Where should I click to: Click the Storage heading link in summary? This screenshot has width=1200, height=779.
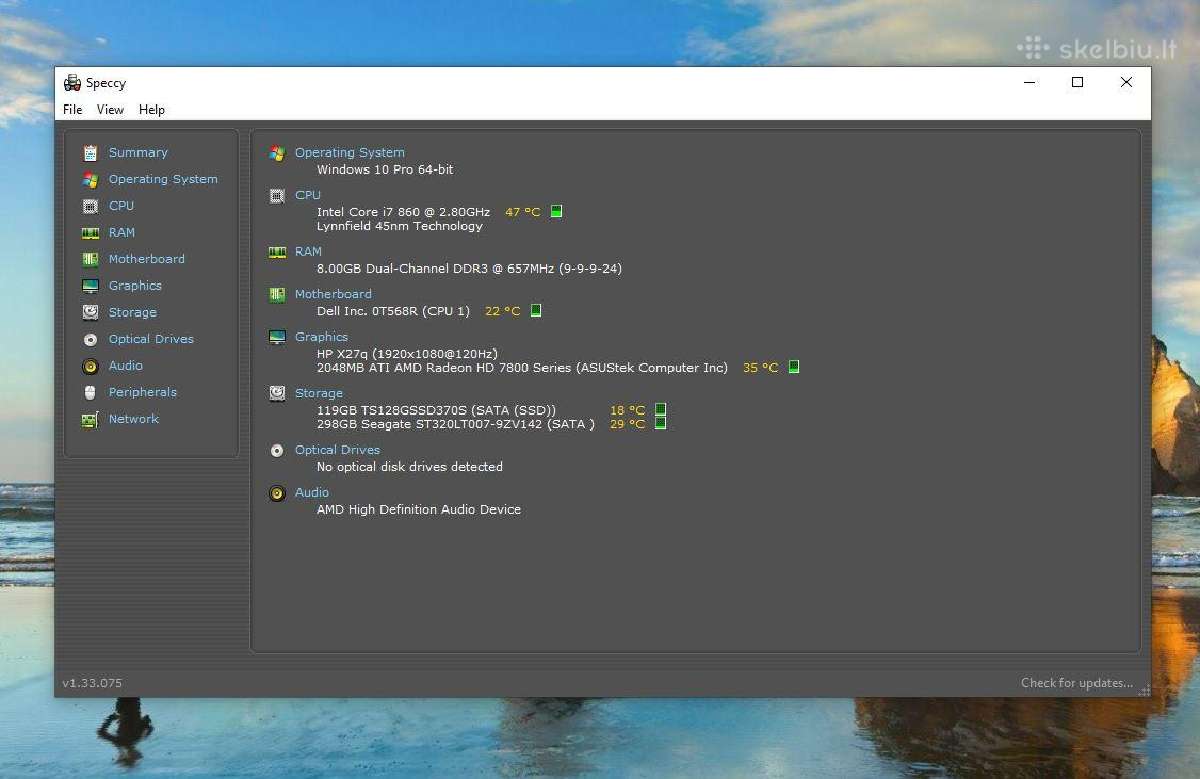(x=319, y=393)
